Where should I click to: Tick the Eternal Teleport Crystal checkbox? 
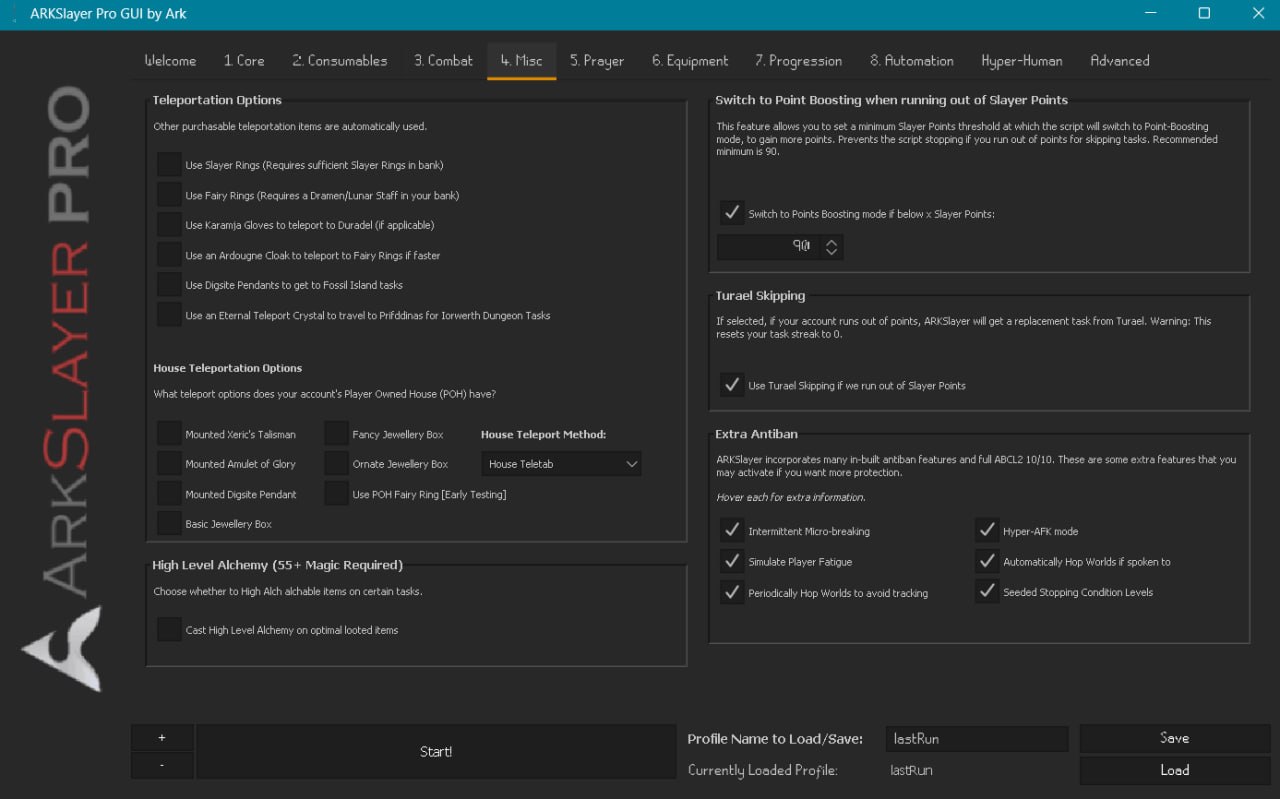tap(169, 315)
